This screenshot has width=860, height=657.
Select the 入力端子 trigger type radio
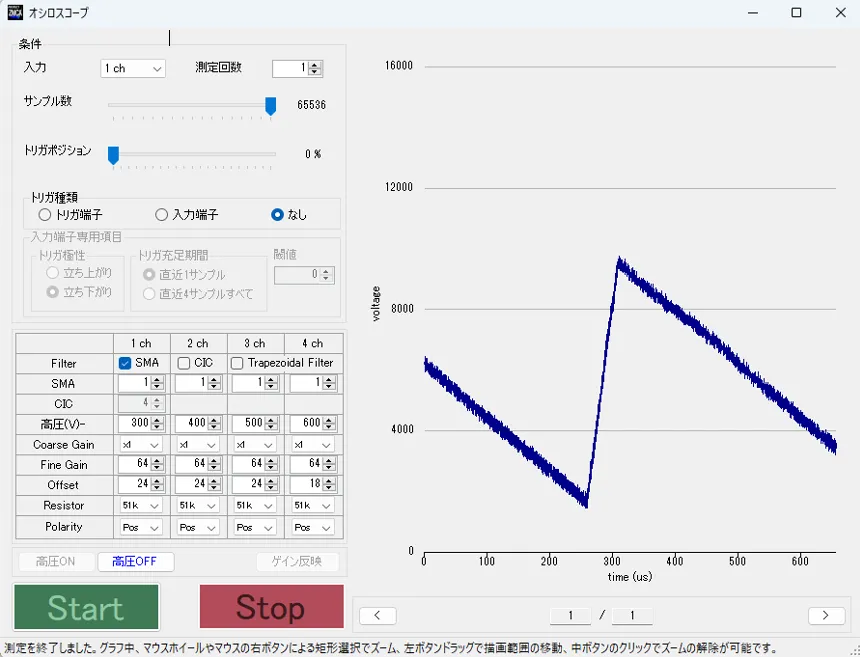[161, 214]
